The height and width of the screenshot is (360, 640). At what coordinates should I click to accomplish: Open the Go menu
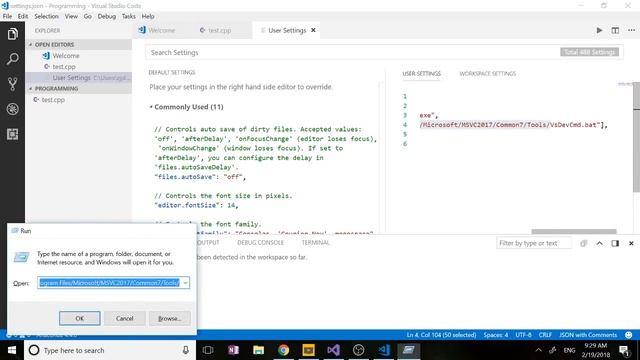pos(87,16)
